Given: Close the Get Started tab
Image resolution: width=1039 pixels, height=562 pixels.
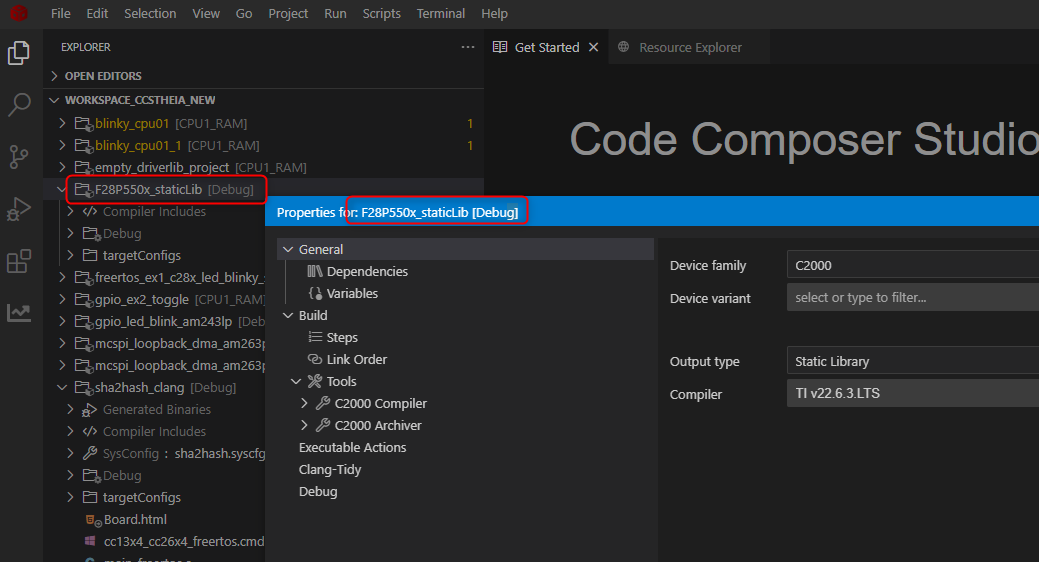Looking at the screenshot, I should (x=594, y=47).
